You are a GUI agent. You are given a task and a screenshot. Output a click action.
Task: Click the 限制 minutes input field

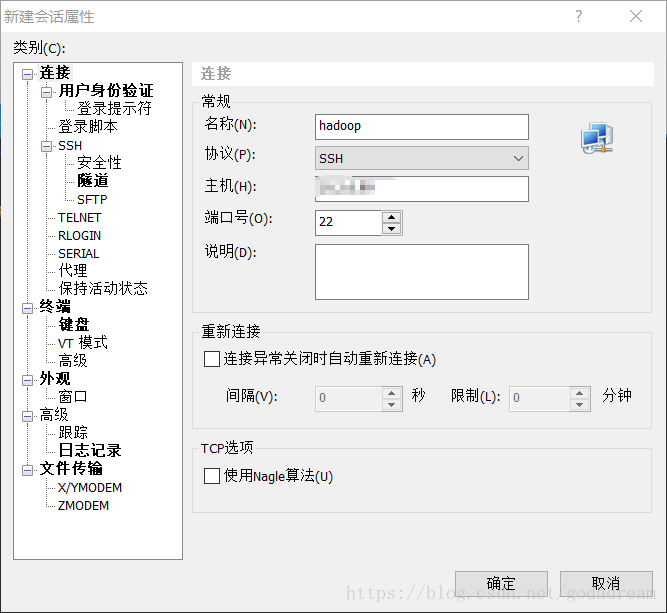[539, 399]
